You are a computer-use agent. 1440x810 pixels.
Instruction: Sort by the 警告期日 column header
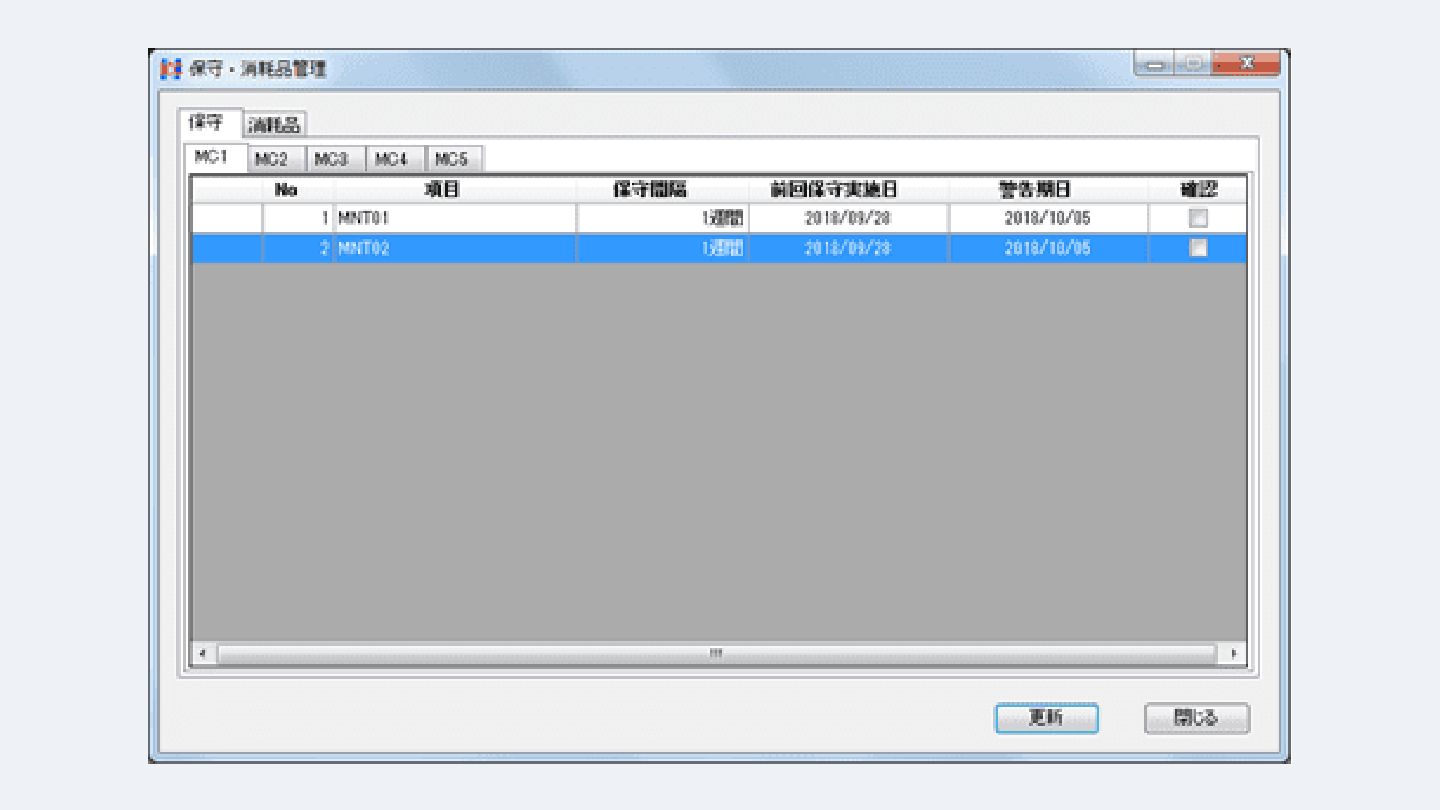(1047, 189)
